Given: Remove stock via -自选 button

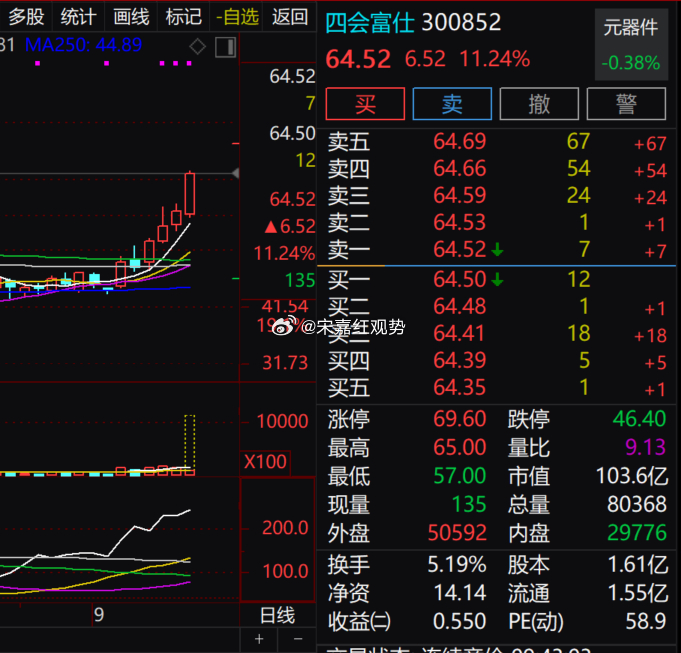Looking at the screenshot, I should pyautogui.click(x=237, y=16).
